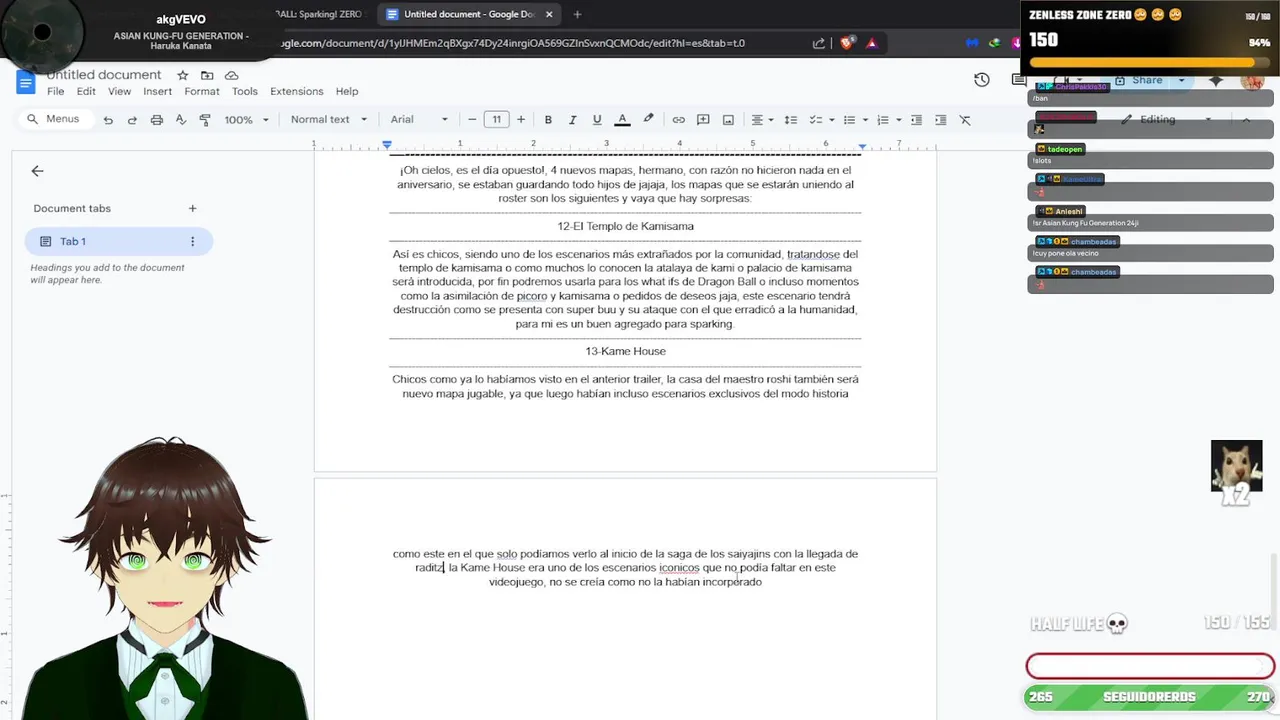Expand the Editing mode dropdown
The height and width of the screenshot is (720, 1280).
coord(1207,120)
